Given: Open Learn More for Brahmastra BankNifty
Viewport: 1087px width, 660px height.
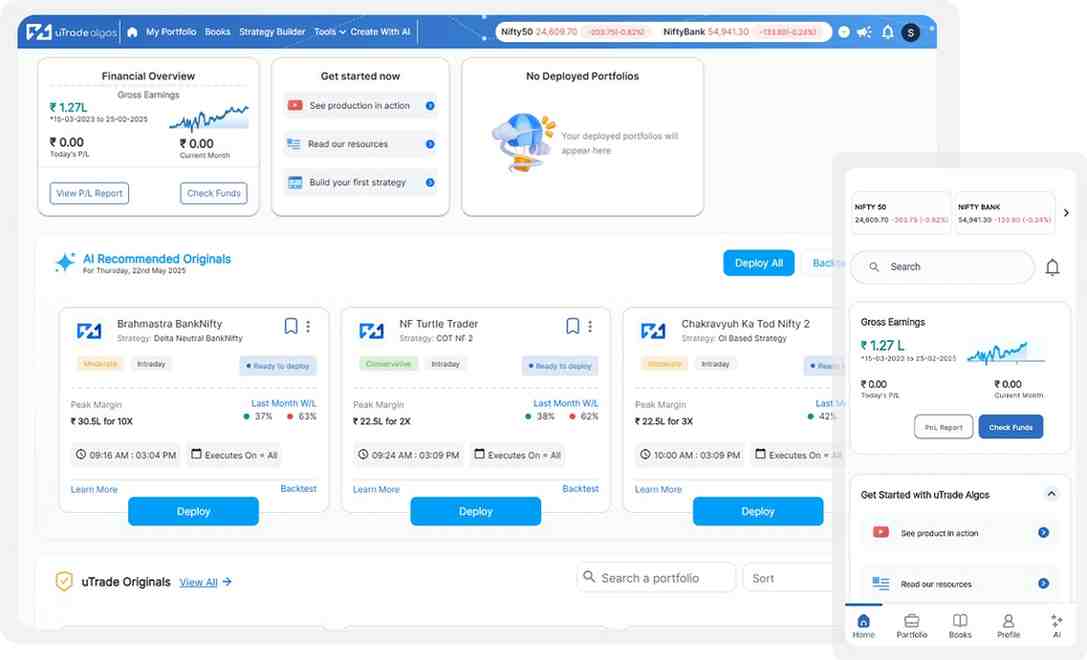Looking at the screenshot, I should [x=94, y=489].
